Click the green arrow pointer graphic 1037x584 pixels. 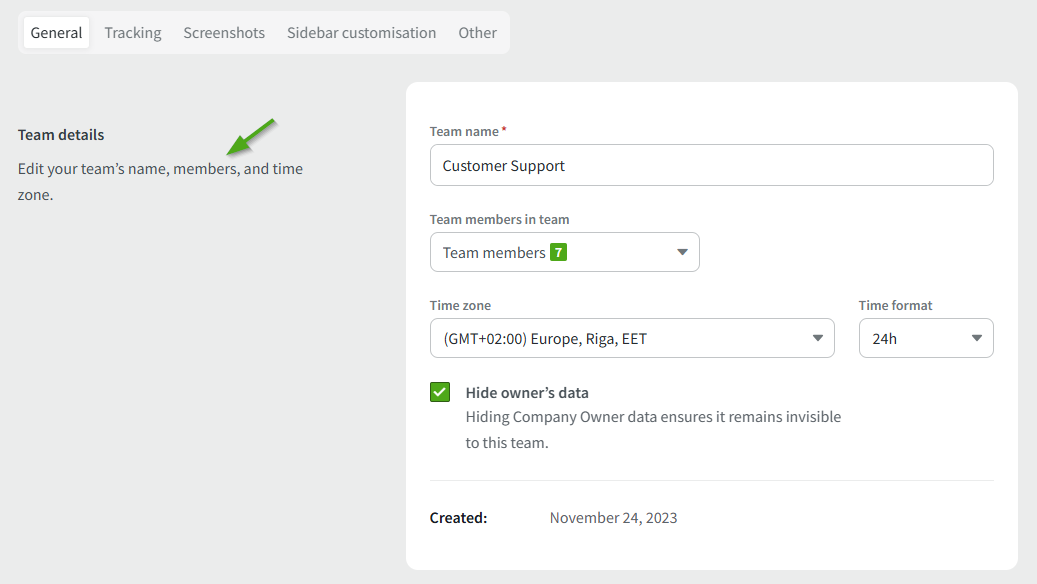pos(250,137)
